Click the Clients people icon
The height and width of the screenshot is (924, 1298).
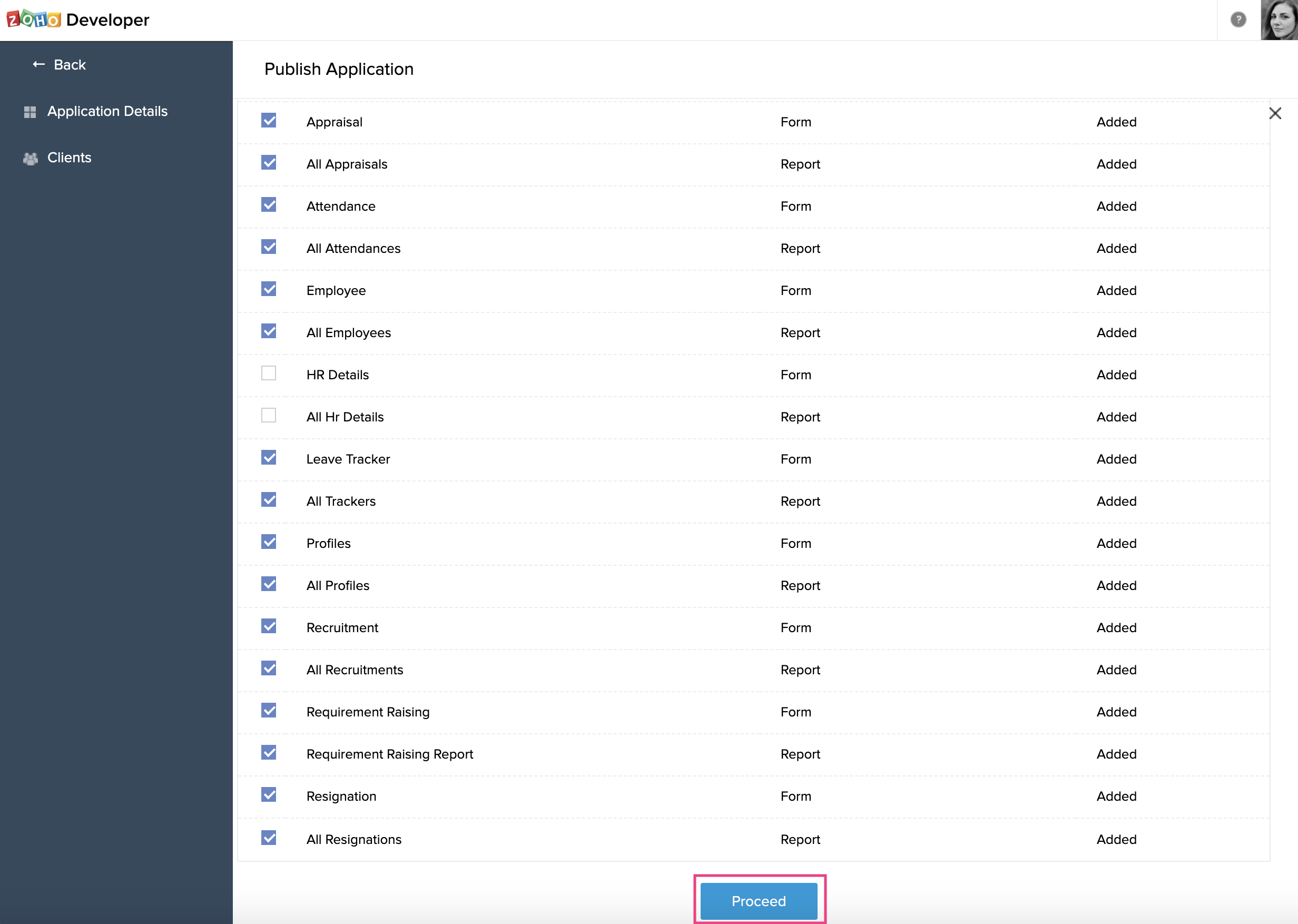tap(30, 158)
